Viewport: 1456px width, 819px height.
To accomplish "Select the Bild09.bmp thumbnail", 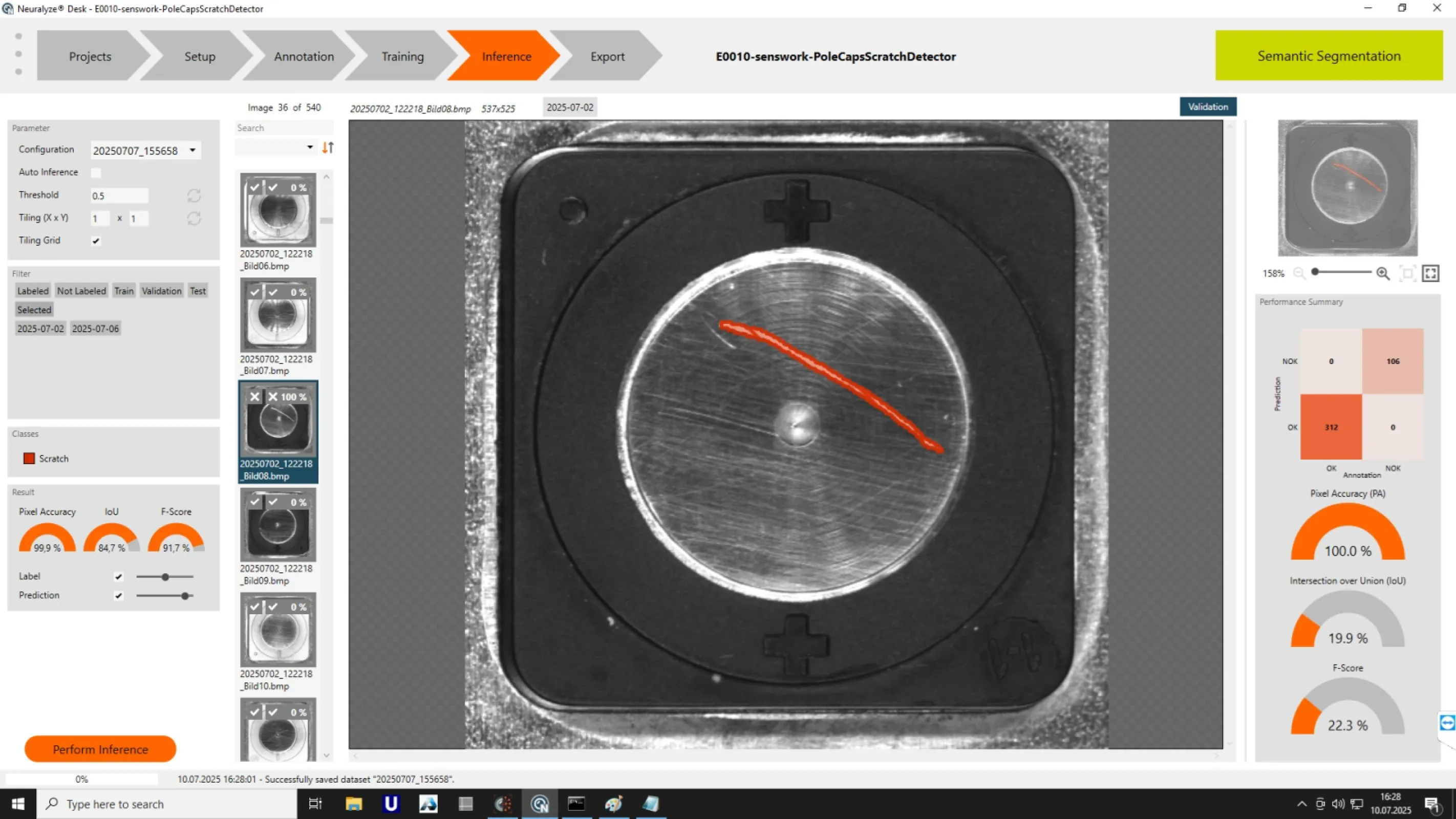I will tap(277, 525).
